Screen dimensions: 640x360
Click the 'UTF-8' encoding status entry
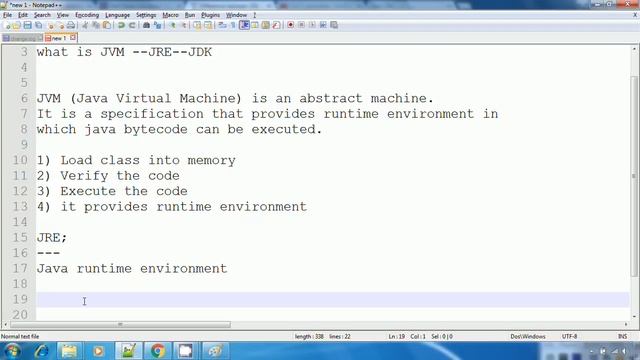569,336
